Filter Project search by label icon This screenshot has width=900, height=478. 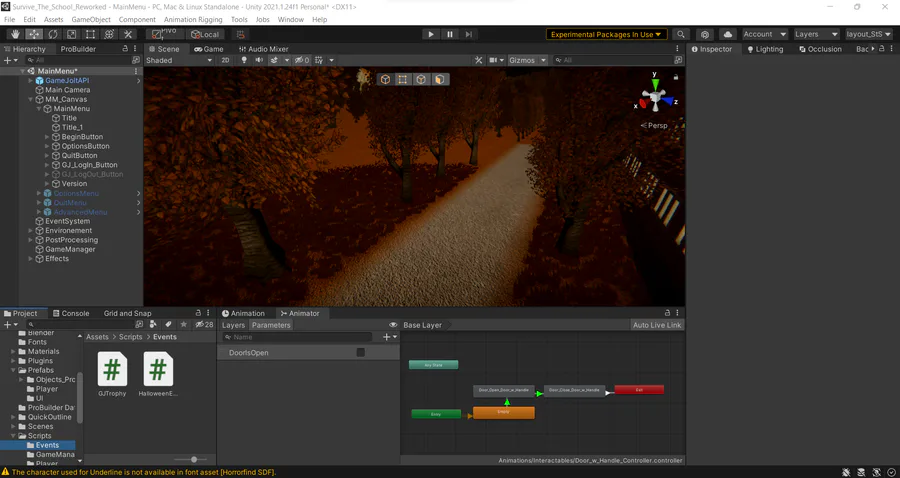tap(168, 324)
